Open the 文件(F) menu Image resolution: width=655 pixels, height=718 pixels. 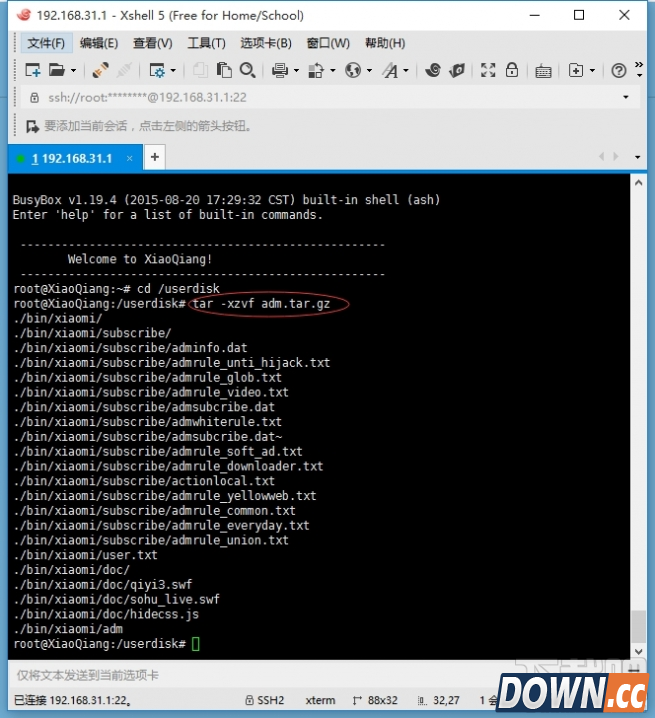(x=46, y=43)
